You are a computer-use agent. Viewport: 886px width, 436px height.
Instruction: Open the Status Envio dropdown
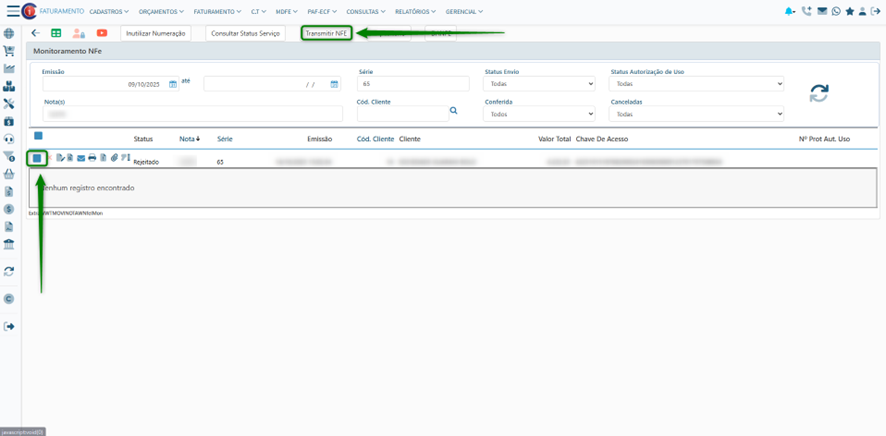coord(539,84)
